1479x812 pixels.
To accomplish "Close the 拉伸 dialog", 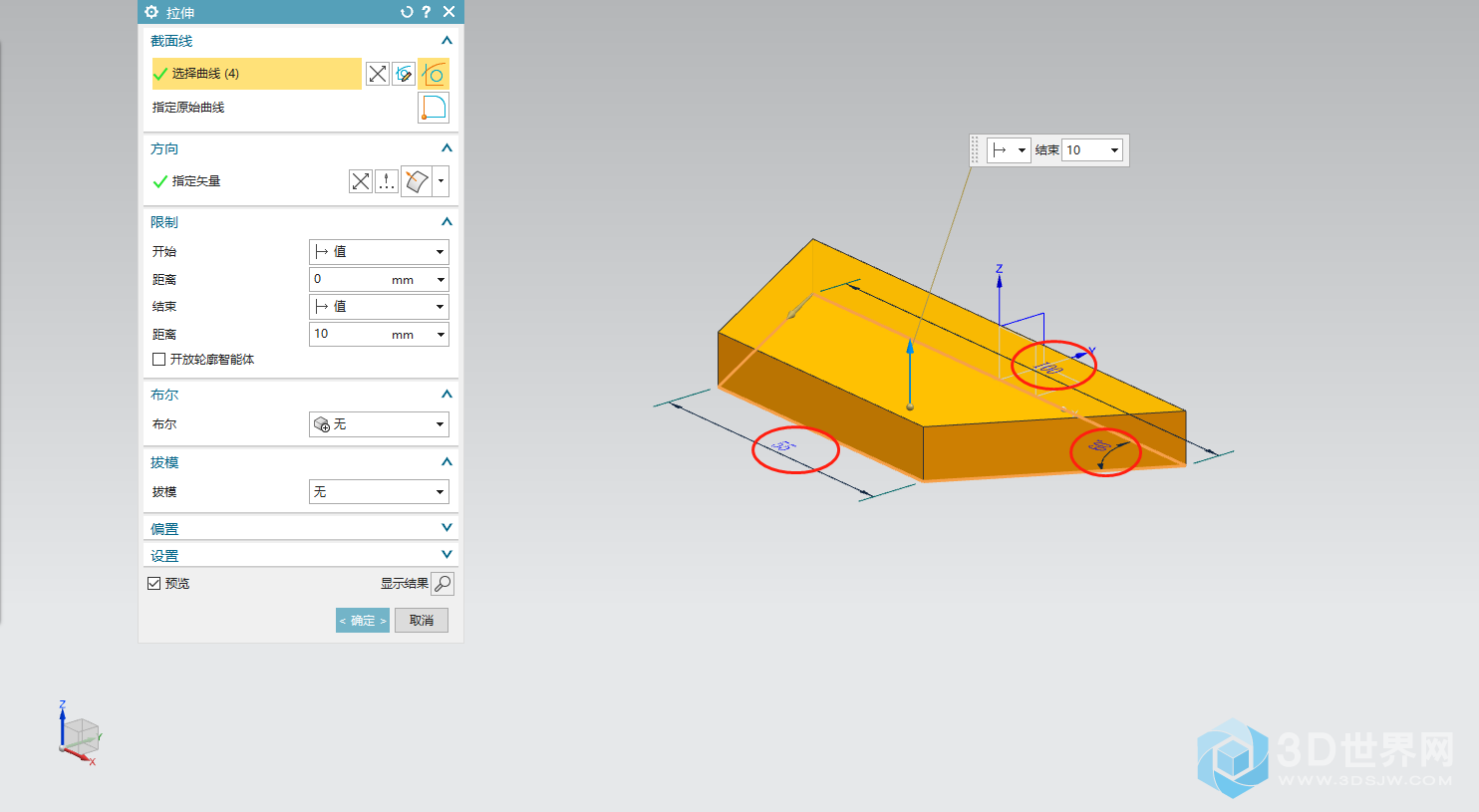I will pos(448,12).
